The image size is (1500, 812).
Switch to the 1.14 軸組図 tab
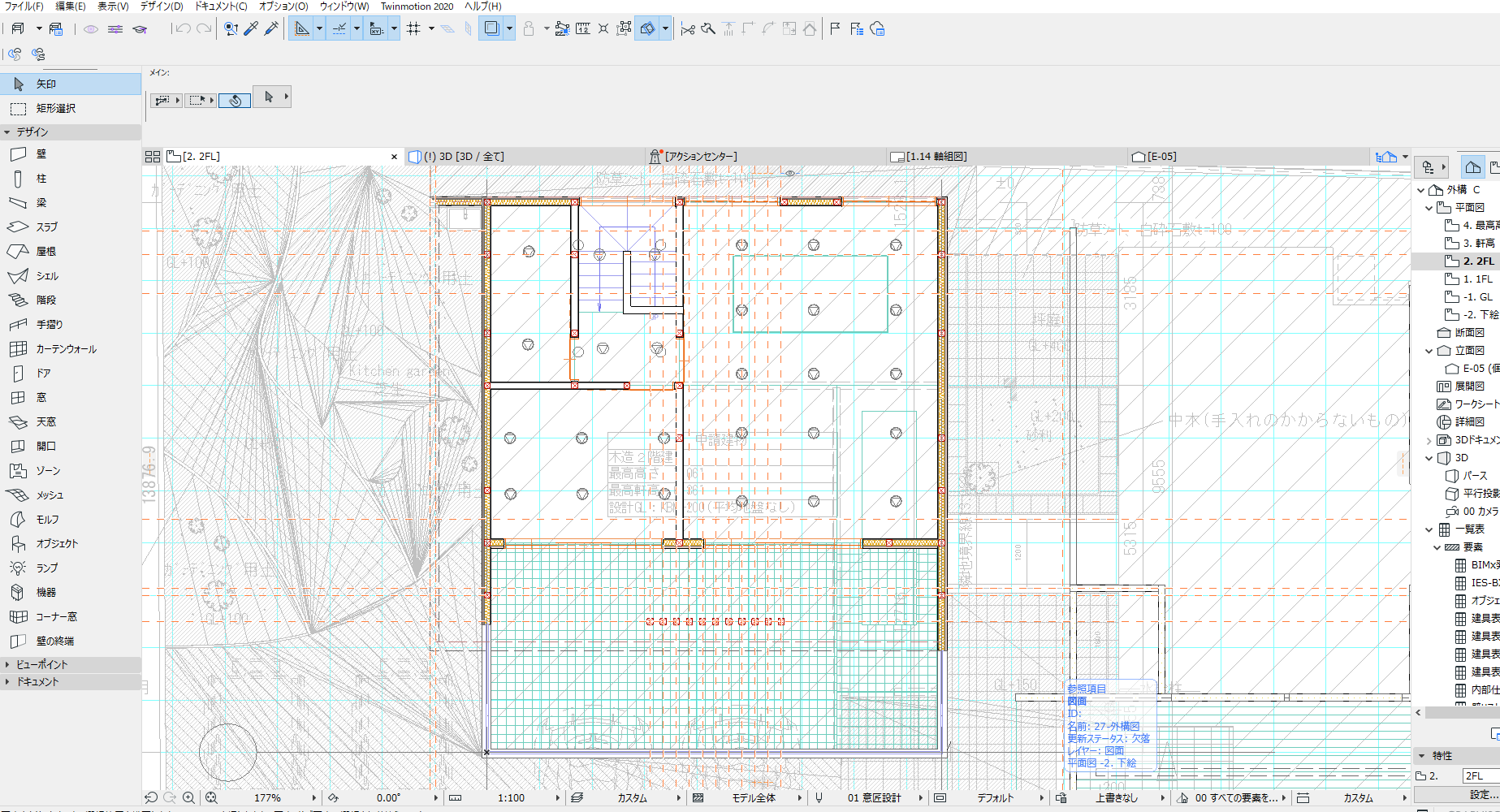pyautogui.click(x=1007, y=157)
